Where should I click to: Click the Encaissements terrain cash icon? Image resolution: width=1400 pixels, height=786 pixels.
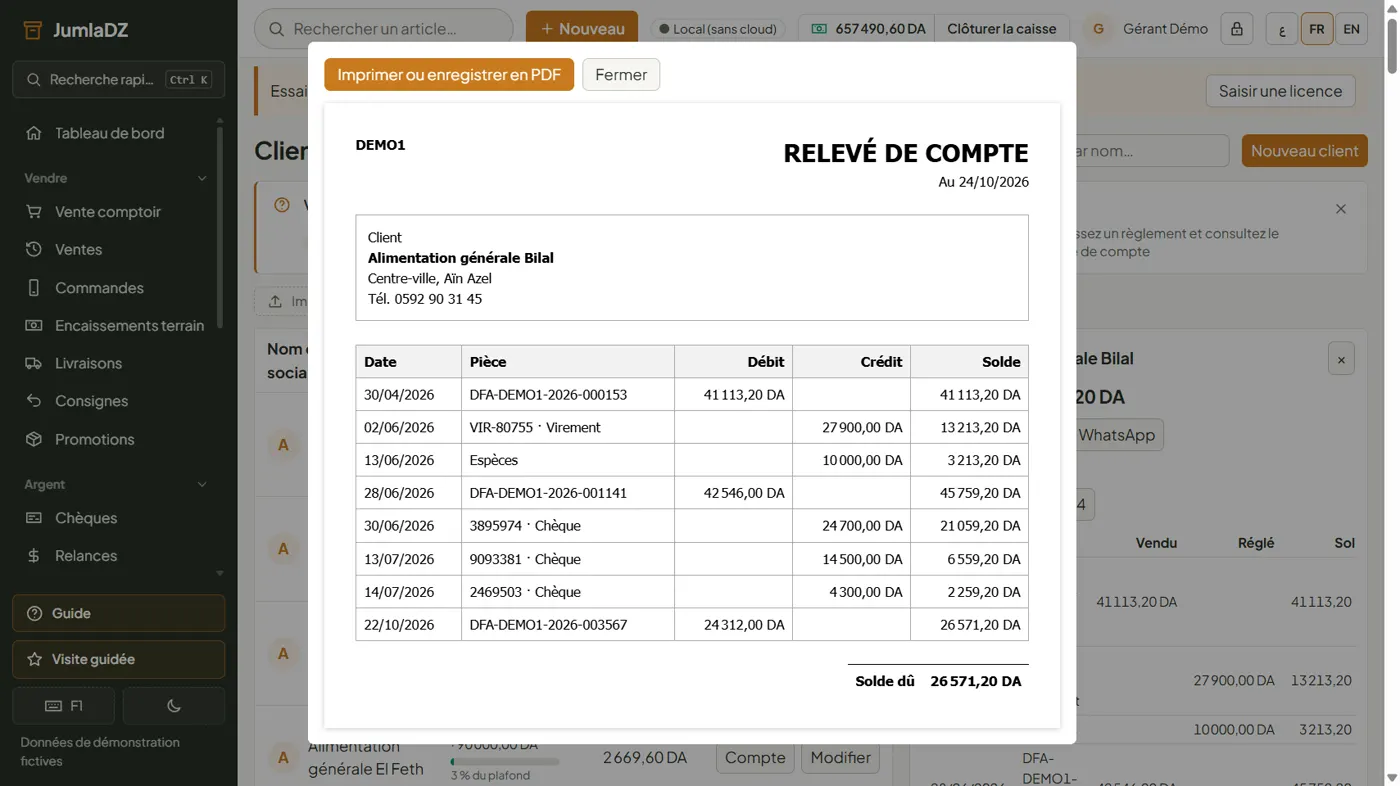(34, 326)
